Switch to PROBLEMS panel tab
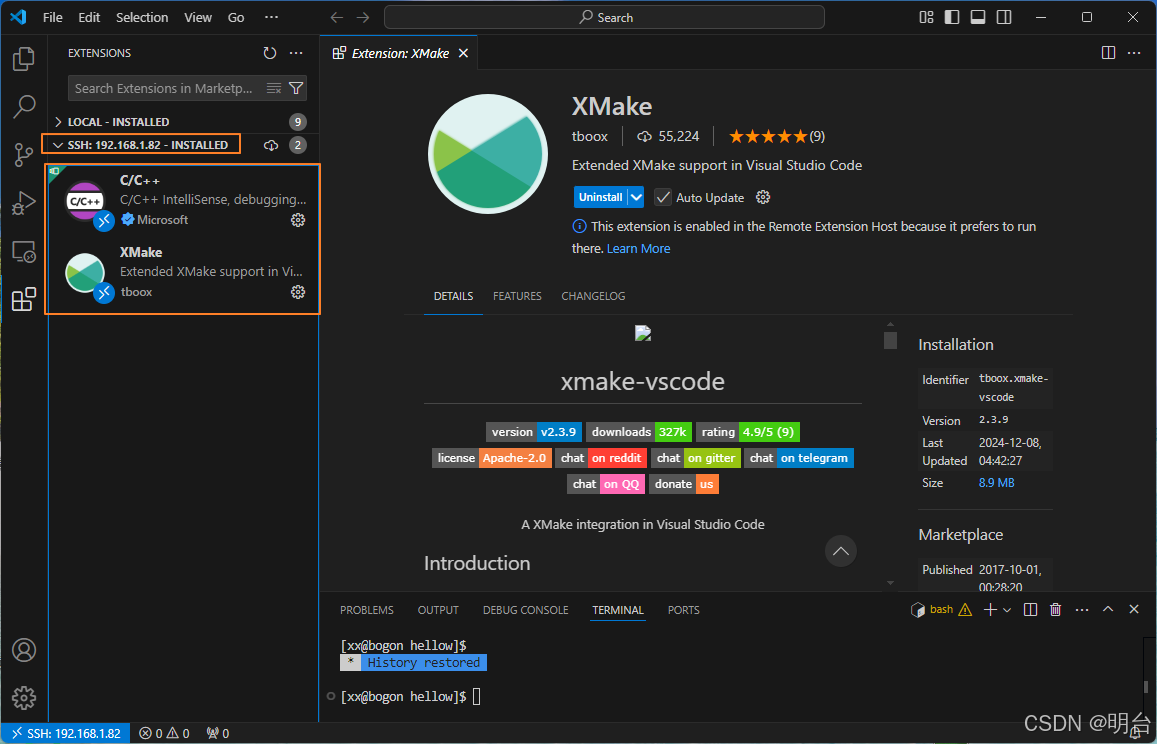This screenshot has height=744, width=1157. pyautogui.click(x=367, y=610)
